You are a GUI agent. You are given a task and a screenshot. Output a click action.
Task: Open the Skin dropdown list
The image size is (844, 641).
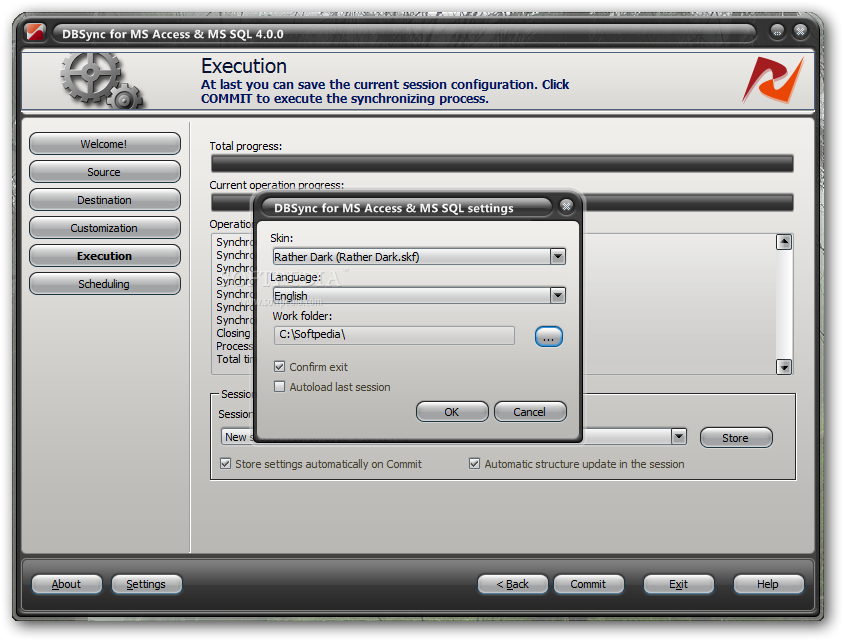click(x=558, y=257)
